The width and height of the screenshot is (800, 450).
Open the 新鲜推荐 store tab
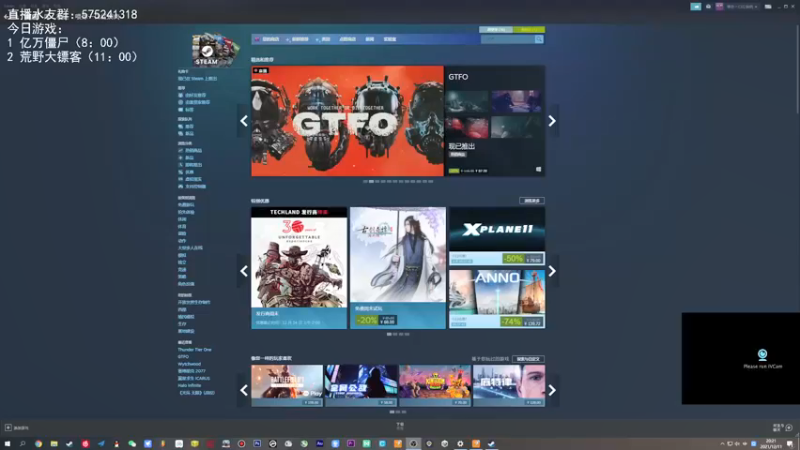pyautogui.click(x=298, y=39)
